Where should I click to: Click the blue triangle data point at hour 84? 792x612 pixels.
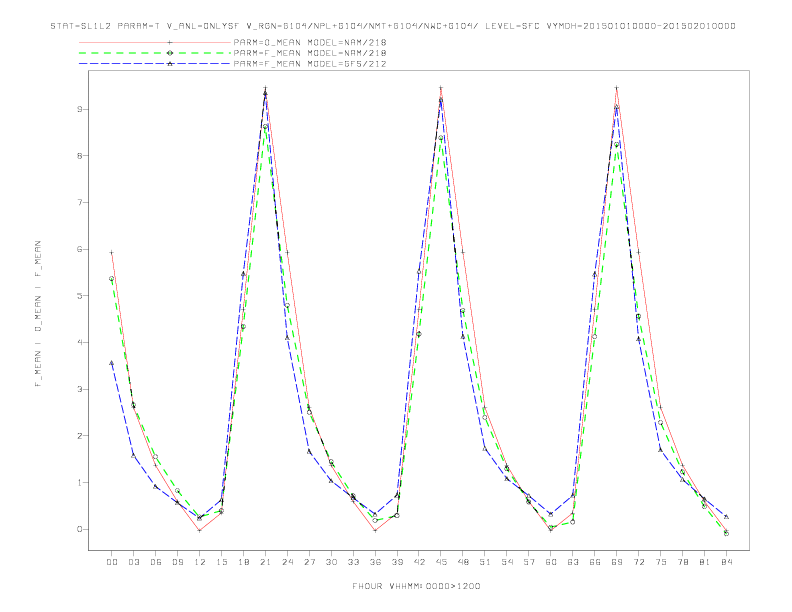[x=726, y=517]
